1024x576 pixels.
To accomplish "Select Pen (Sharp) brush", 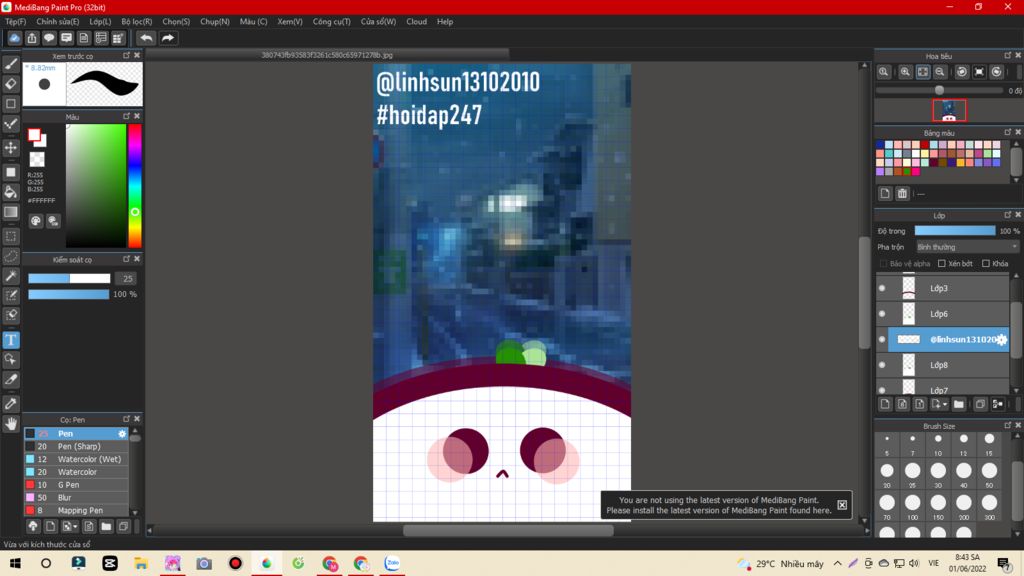I will (x=76, y=447).
